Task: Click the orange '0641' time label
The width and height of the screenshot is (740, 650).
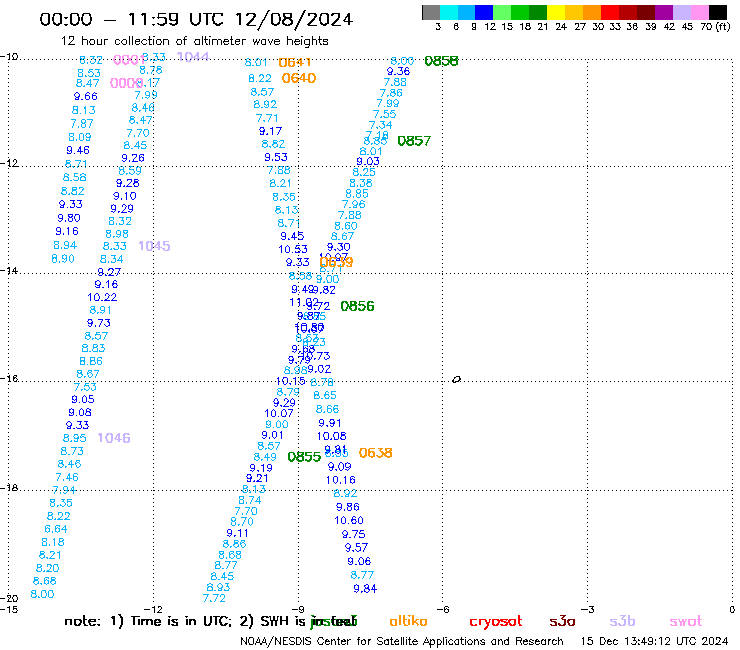Action: 294,62
